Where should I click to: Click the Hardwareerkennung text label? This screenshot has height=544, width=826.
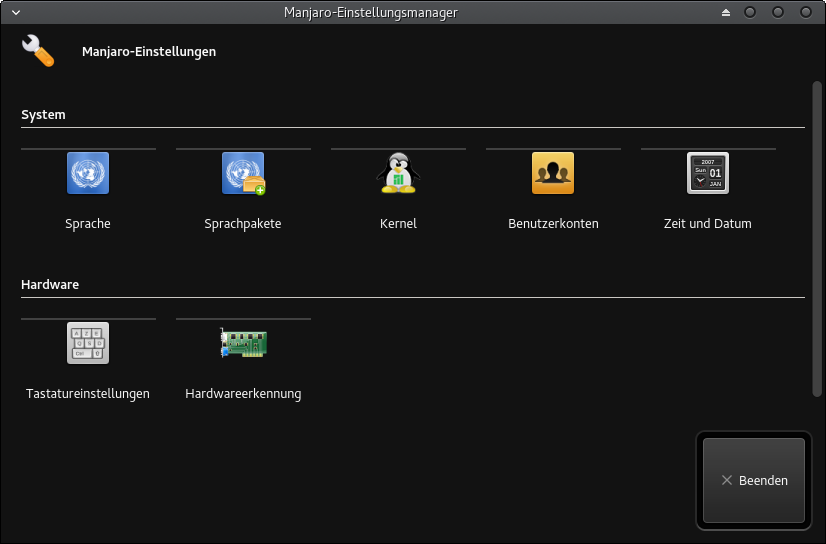coord(243,394)
